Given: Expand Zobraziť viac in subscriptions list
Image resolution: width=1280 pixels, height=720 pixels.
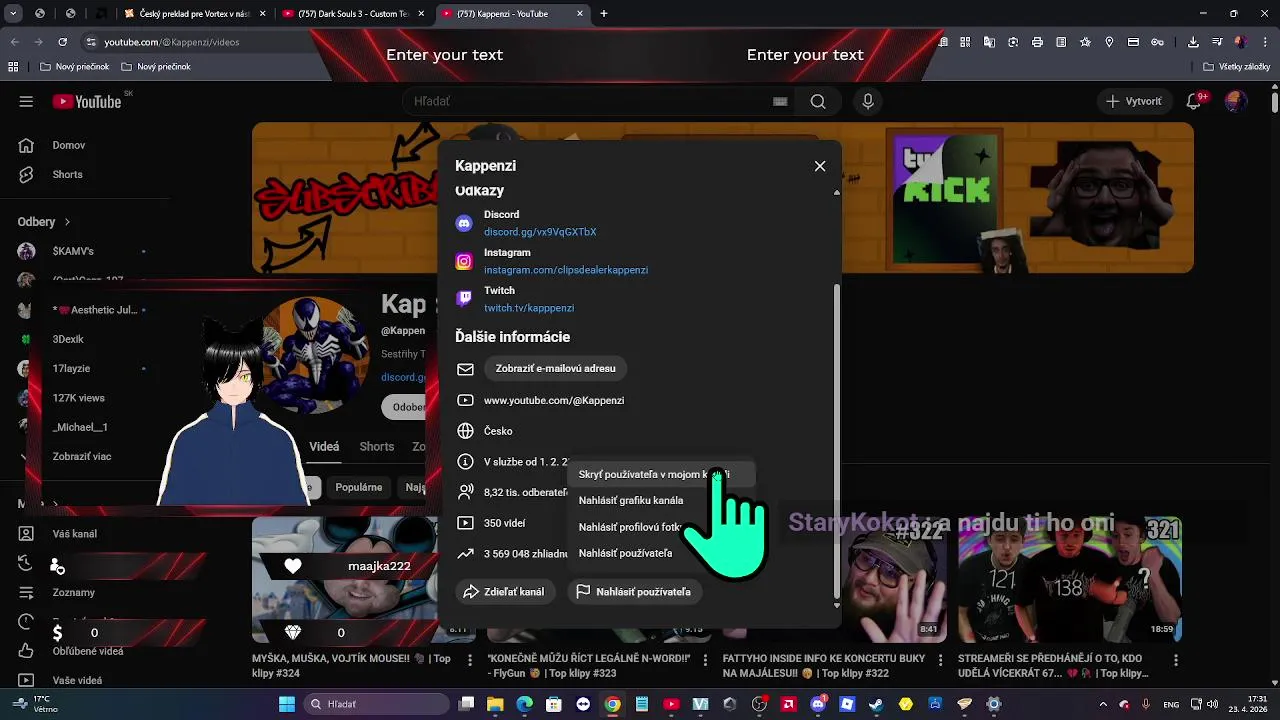Looking at the screenshot, I should coord(82,456).
